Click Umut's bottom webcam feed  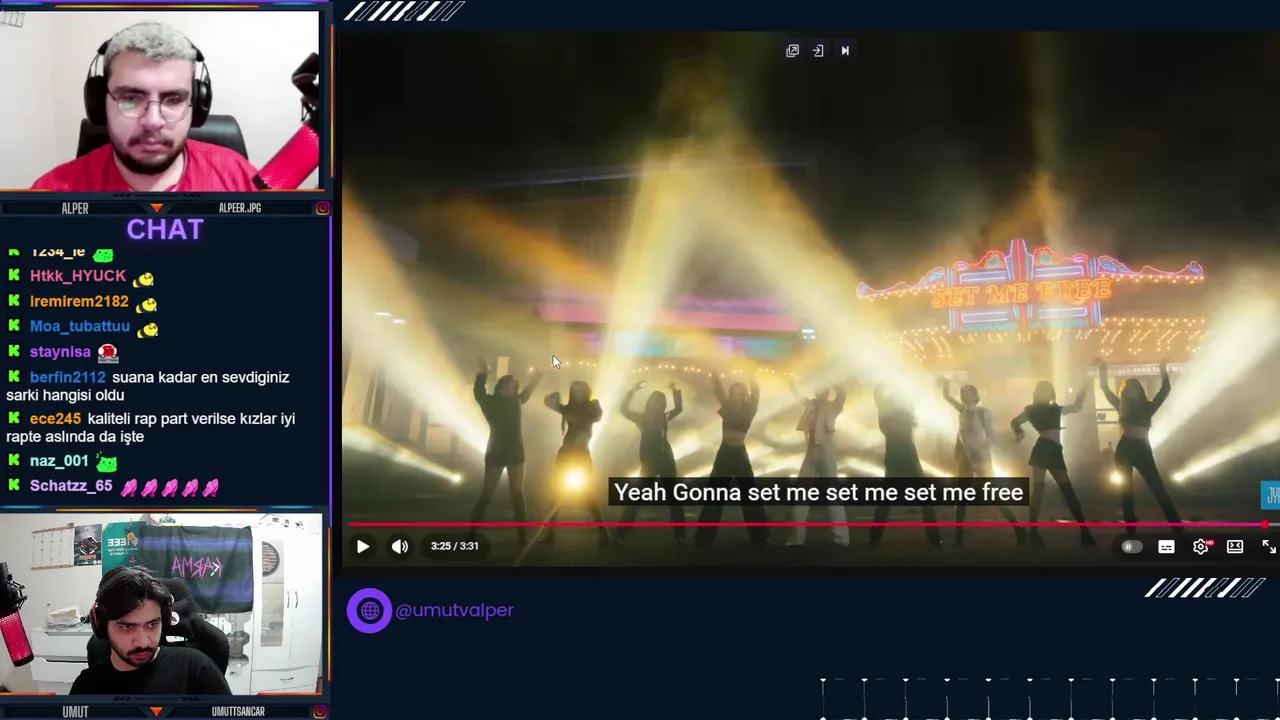click(160, 604)
